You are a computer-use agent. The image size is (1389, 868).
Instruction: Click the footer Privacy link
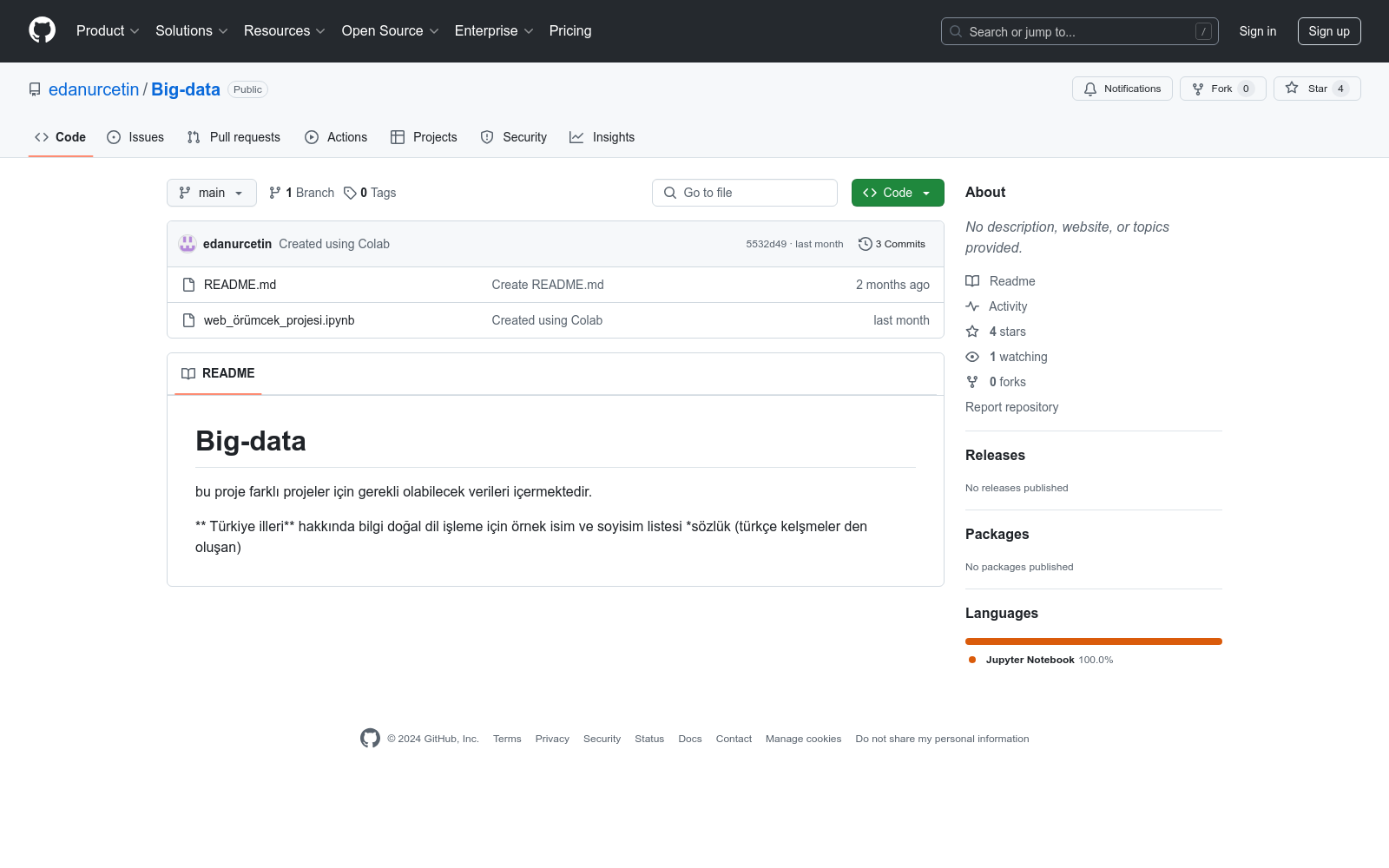tap(552, 739)
